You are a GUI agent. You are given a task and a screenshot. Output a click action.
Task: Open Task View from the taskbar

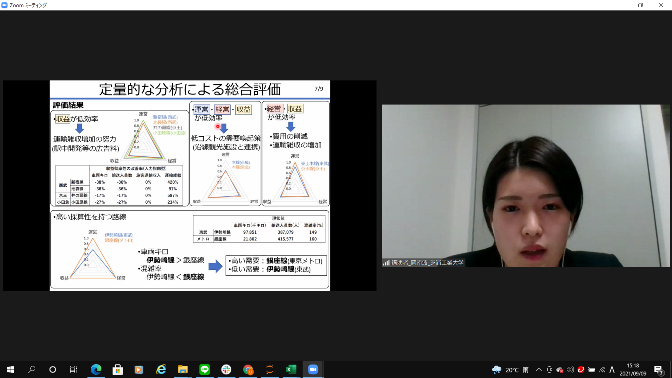point(73,369)
